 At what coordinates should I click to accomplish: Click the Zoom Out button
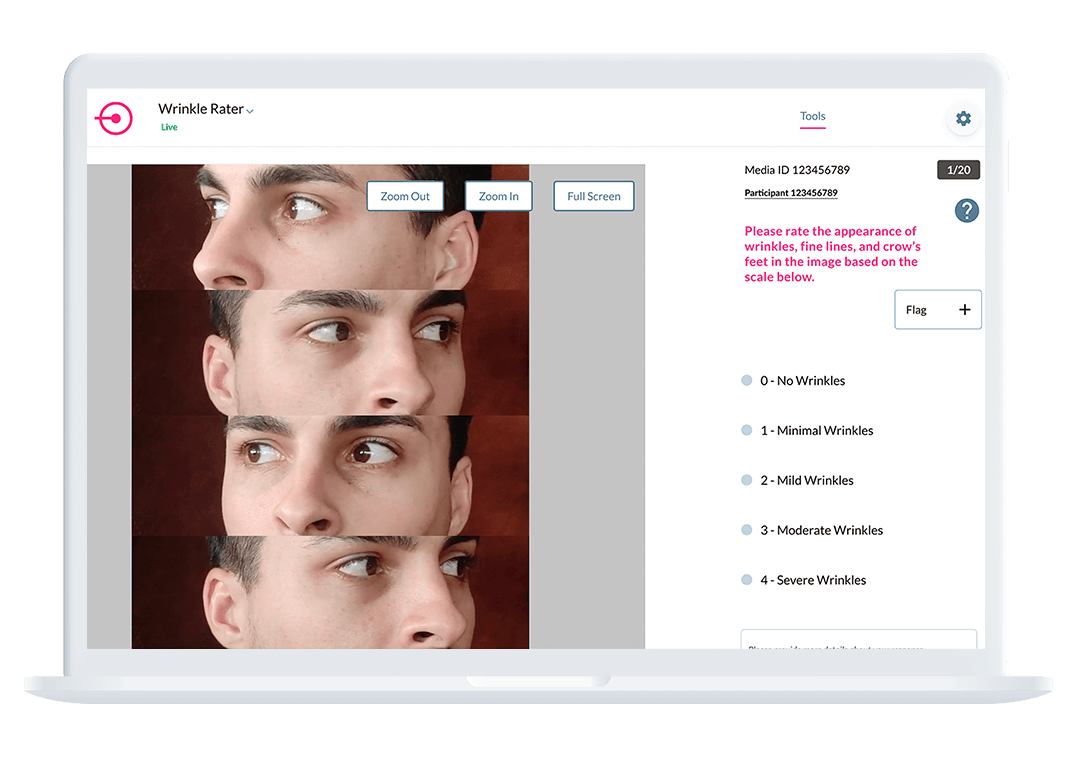pos(405,196)
